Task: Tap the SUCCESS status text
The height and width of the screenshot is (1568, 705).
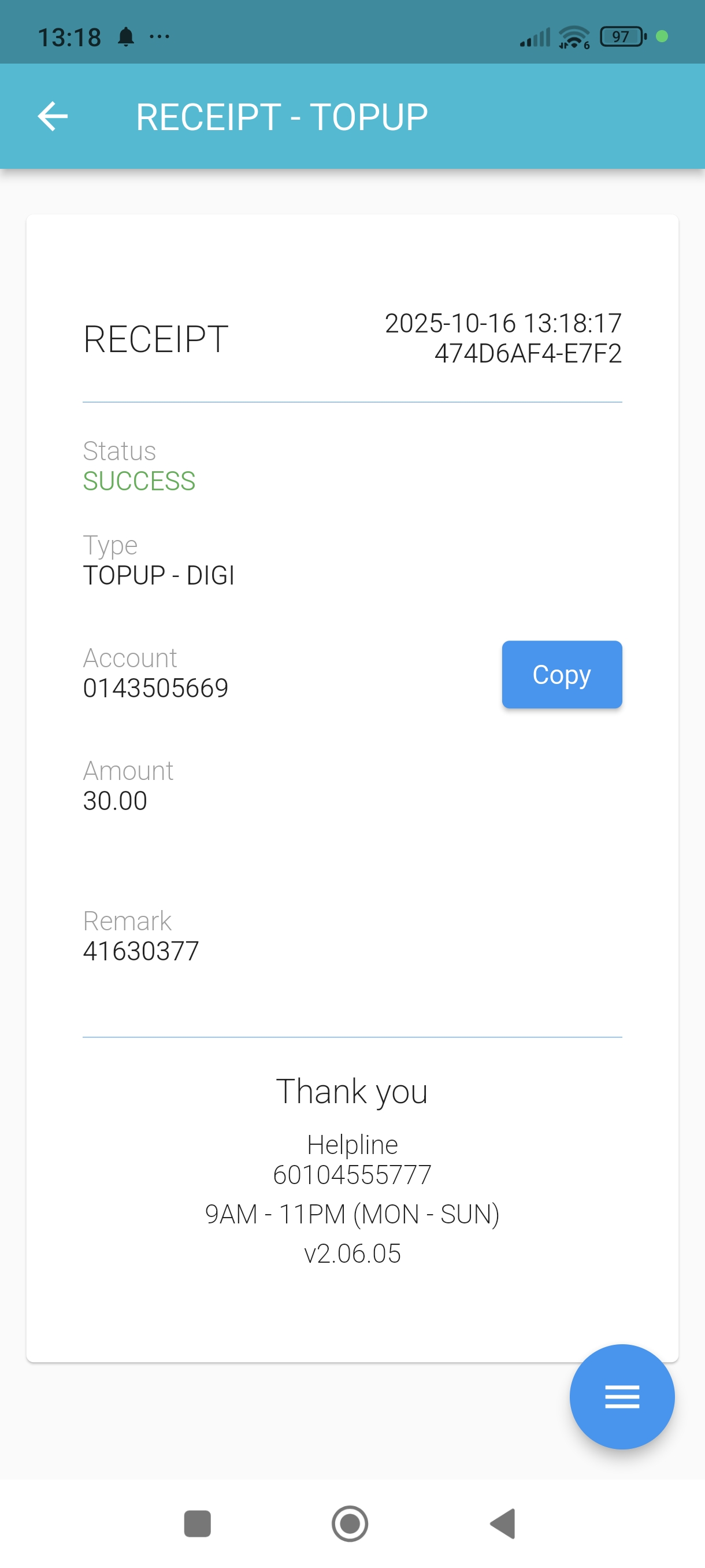Action: tap(139, 481)
